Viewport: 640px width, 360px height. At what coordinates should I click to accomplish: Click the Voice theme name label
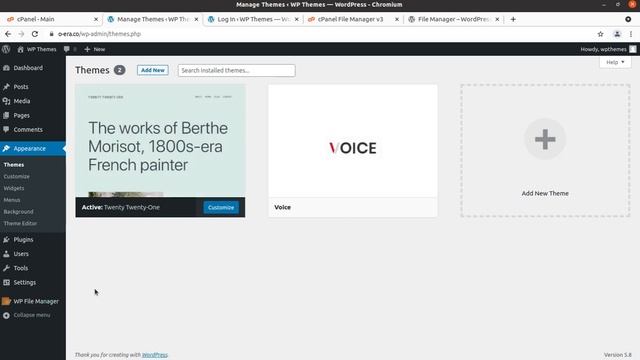(282, 207)
